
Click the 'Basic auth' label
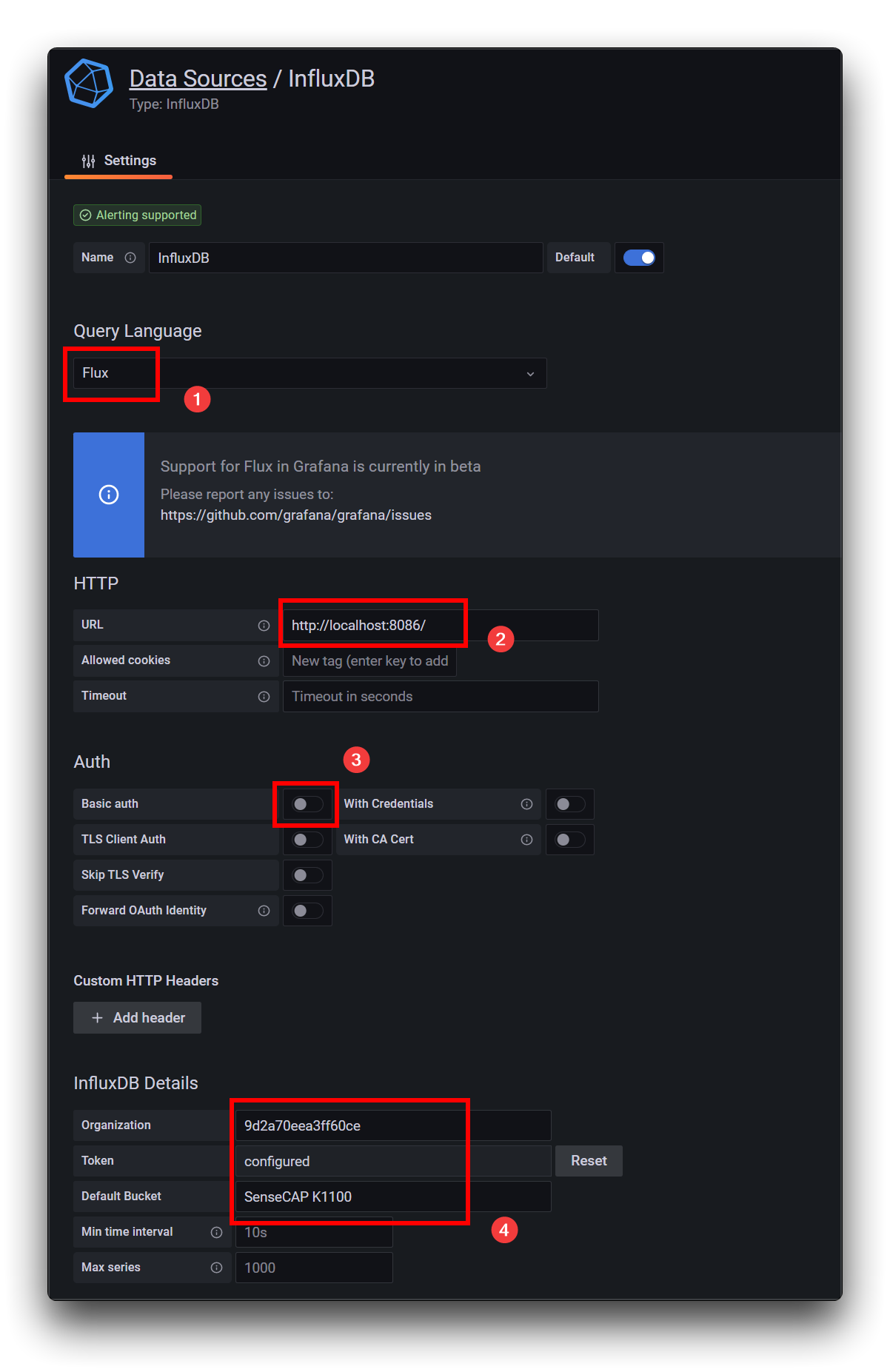click(110, 804)
